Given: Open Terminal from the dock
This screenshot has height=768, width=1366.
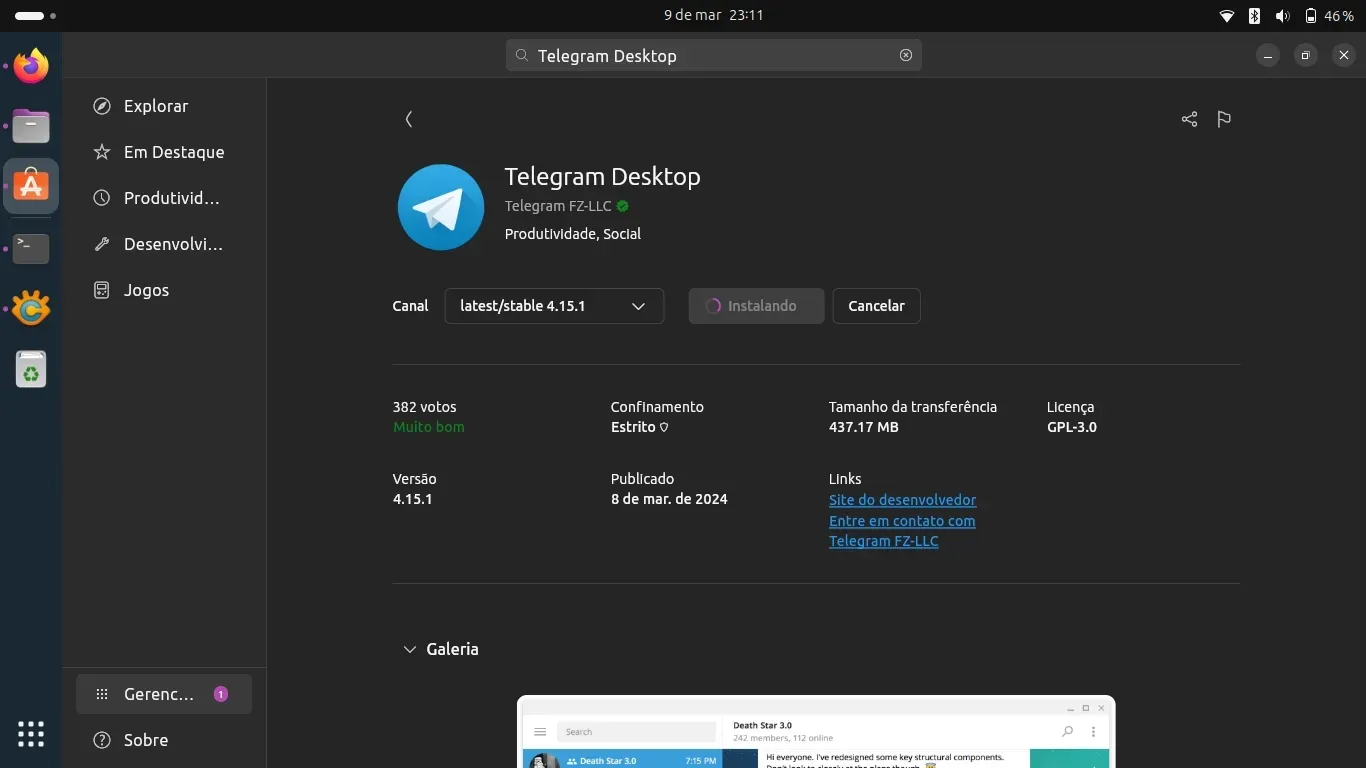Looking at the screenshot, I should (31, 248).
